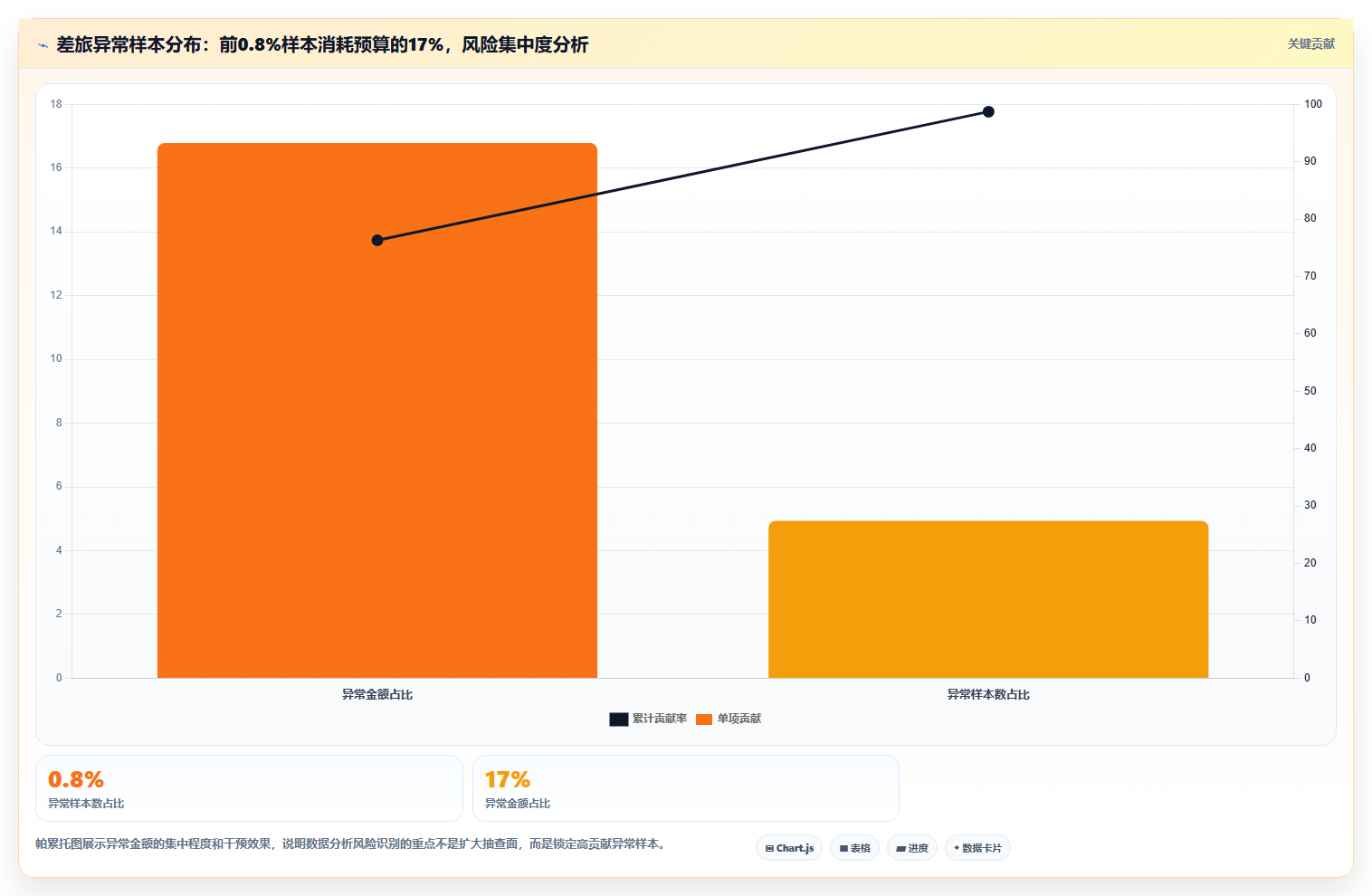The image size is (1372, 896).
Task: Click the line point above 异常金额占比
Action: click(x=377, y=240)
